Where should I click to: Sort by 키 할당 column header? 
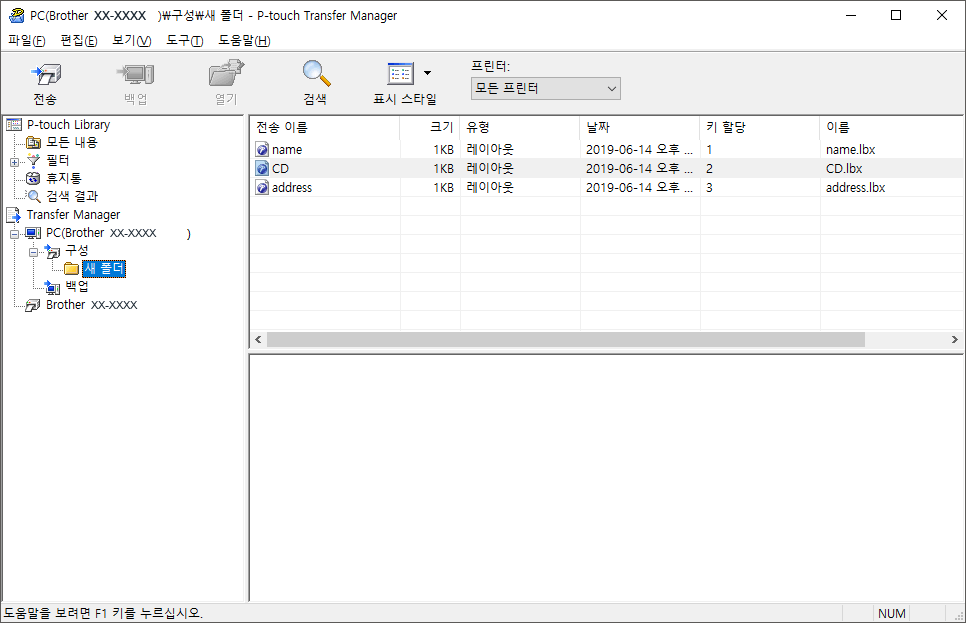click(760, 128)
